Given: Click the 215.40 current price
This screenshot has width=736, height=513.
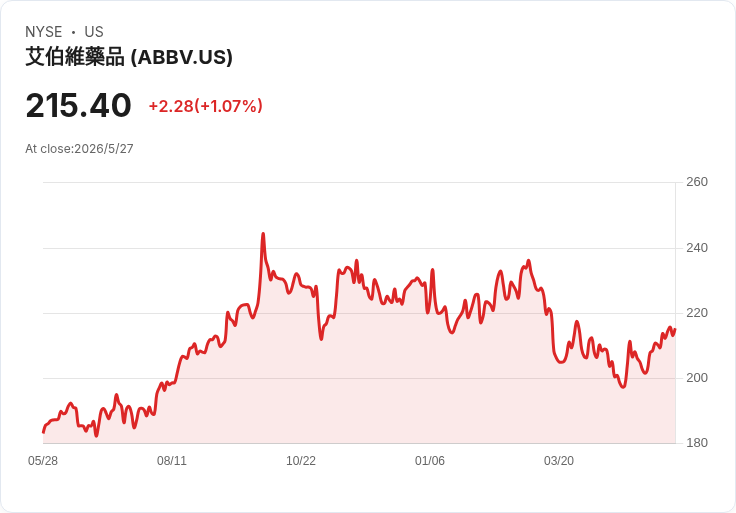Looking at the screenshot, I should [x=78, y=105].
